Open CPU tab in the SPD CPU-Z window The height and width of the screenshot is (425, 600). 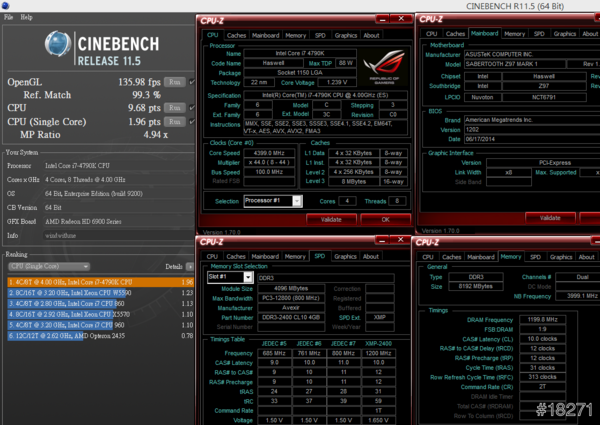tap(212, 256)
